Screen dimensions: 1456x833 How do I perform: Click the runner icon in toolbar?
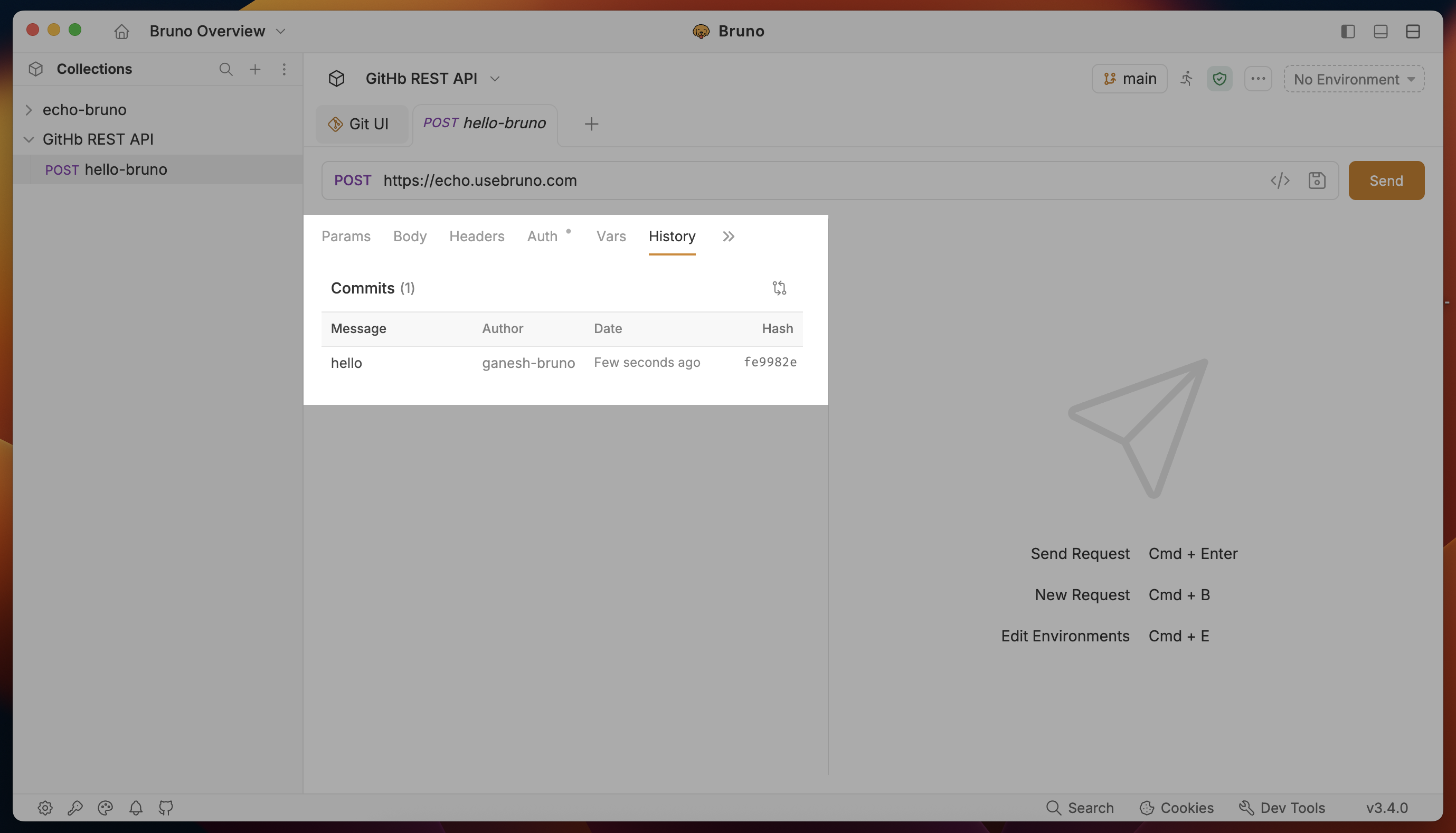pos(1187,78)
